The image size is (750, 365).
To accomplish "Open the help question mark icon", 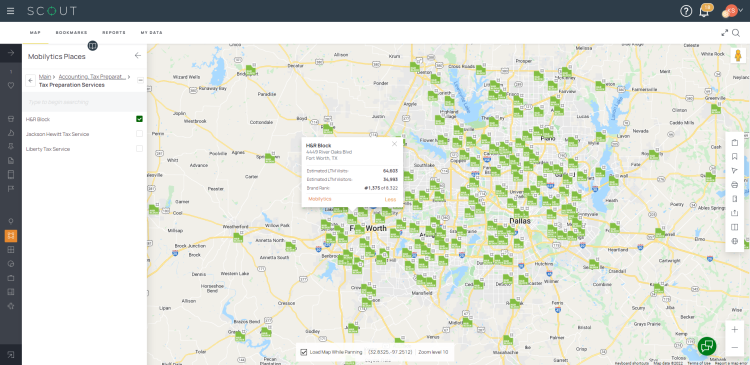I will 686,11.
